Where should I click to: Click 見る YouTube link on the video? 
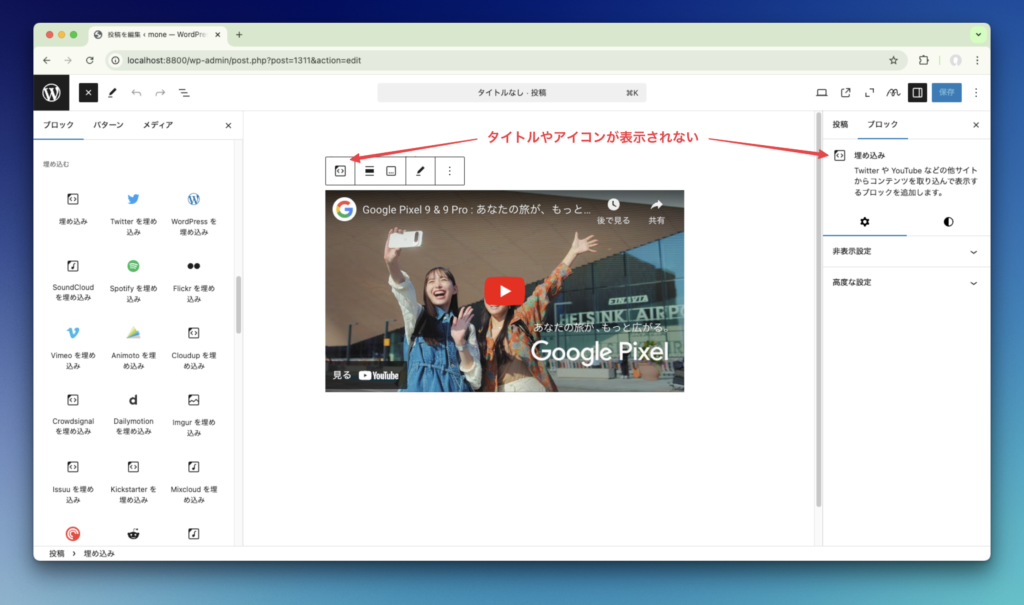pos(366,376)
